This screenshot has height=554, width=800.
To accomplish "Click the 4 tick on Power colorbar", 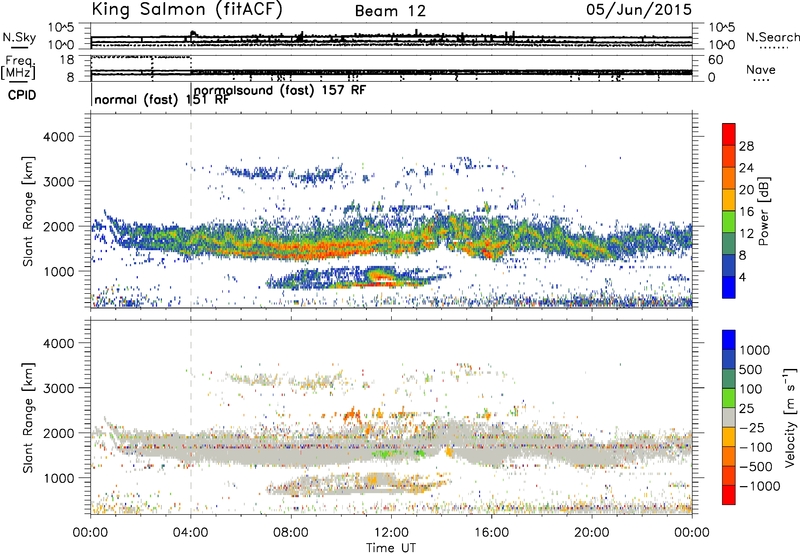I will point(742,277).
